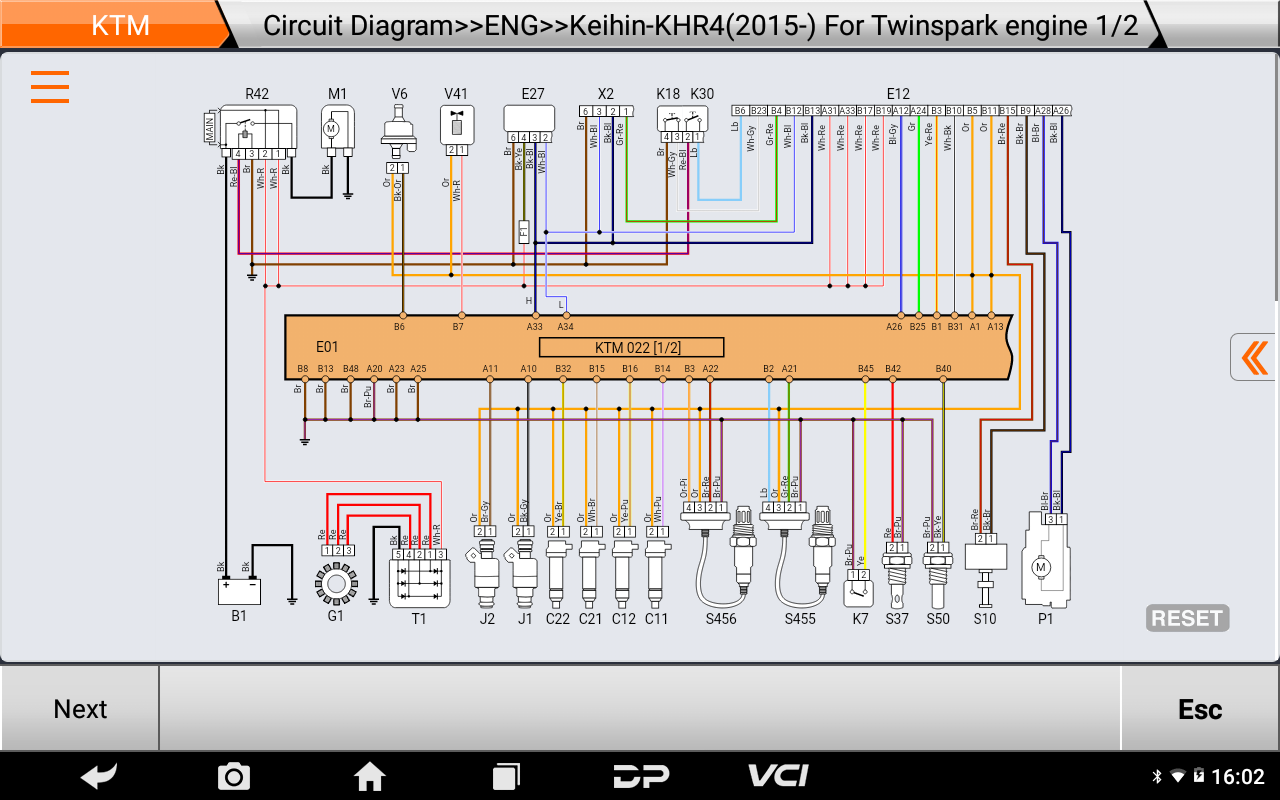Tap the 16:02 clock
This screenshot has height=800, width=1280.
coord(1238,777)
